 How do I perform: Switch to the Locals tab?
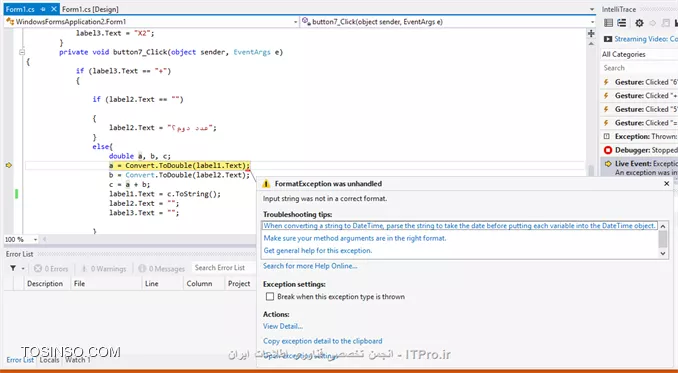click(x=49, y=360)
